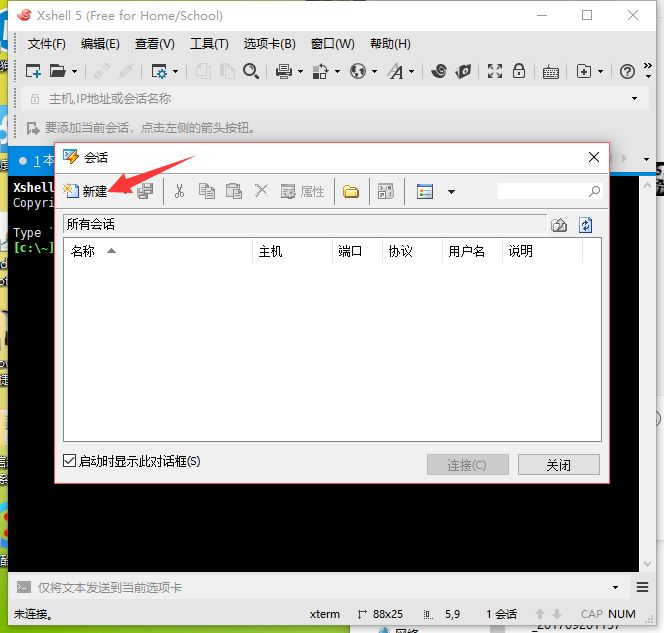Click the globe encoding icon

point(358,71)
